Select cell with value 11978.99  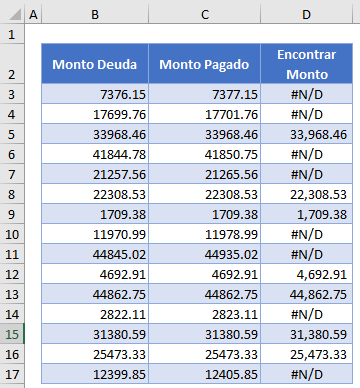click(205, 234)
